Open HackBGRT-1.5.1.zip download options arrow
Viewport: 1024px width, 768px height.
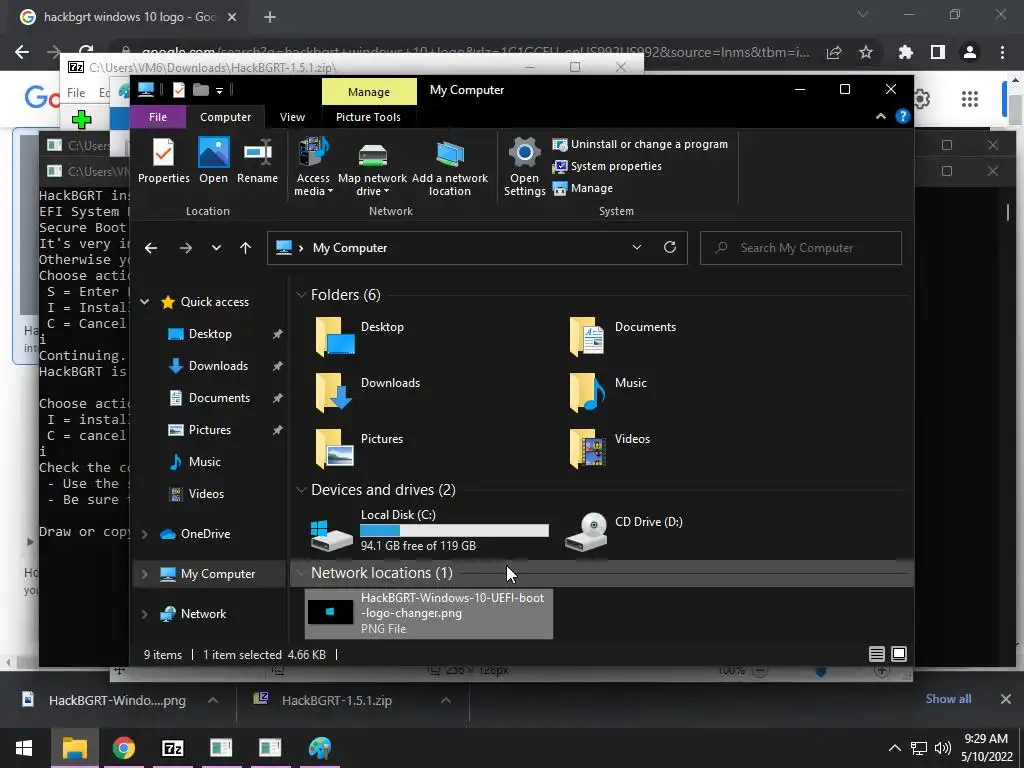point(446,700)
